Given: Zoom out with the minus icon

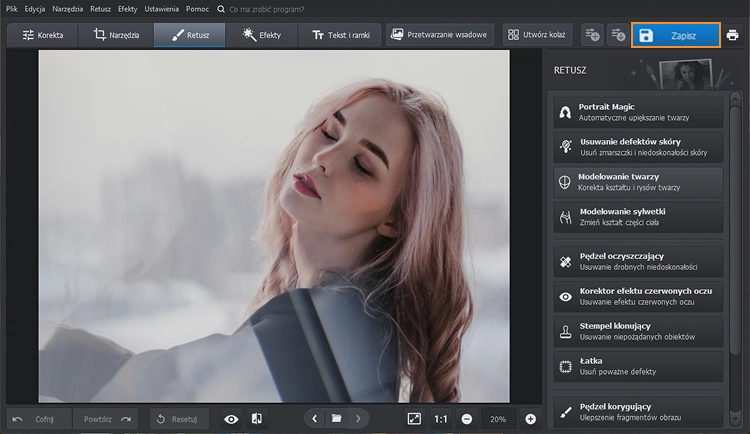Looking at the screenshot, I should click(467, 418).
